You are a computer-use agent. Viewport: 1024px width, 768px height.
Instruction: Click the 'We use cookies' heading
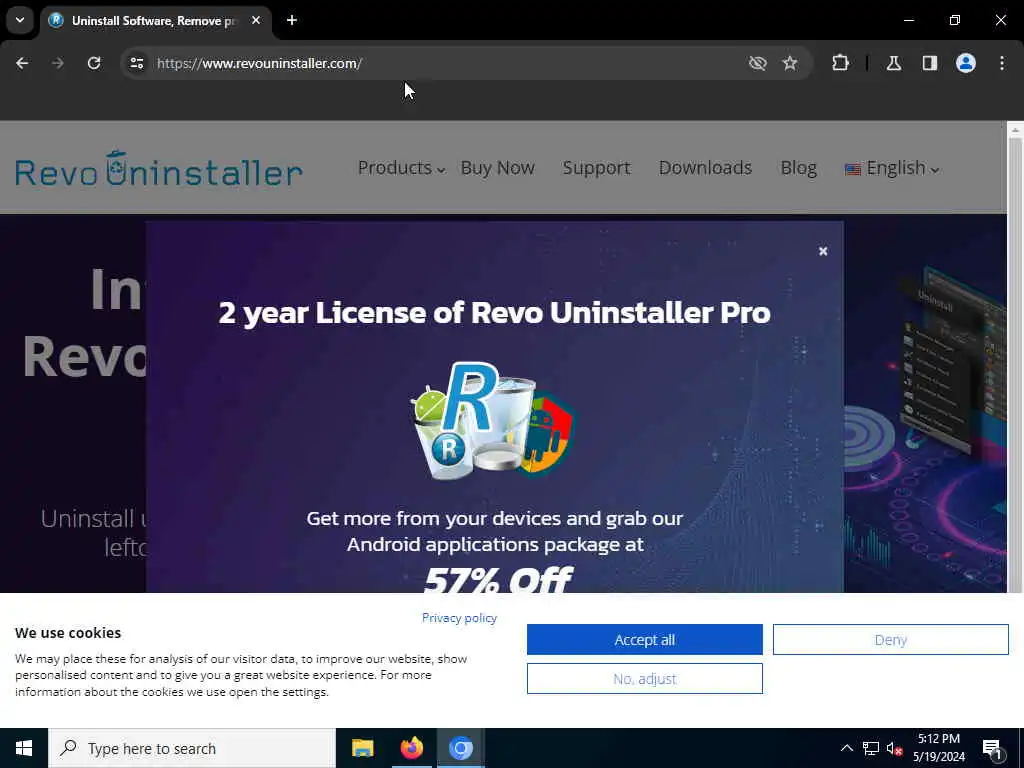68,633
